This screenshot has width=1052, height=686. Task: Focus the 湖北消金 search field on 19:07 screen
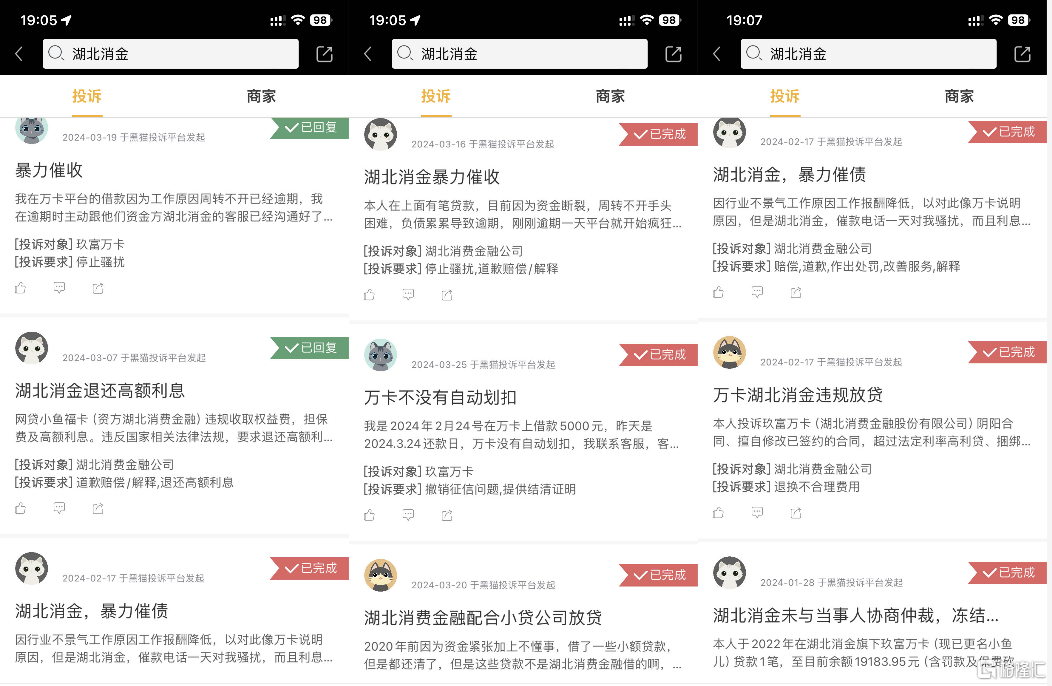click(869, 54)
